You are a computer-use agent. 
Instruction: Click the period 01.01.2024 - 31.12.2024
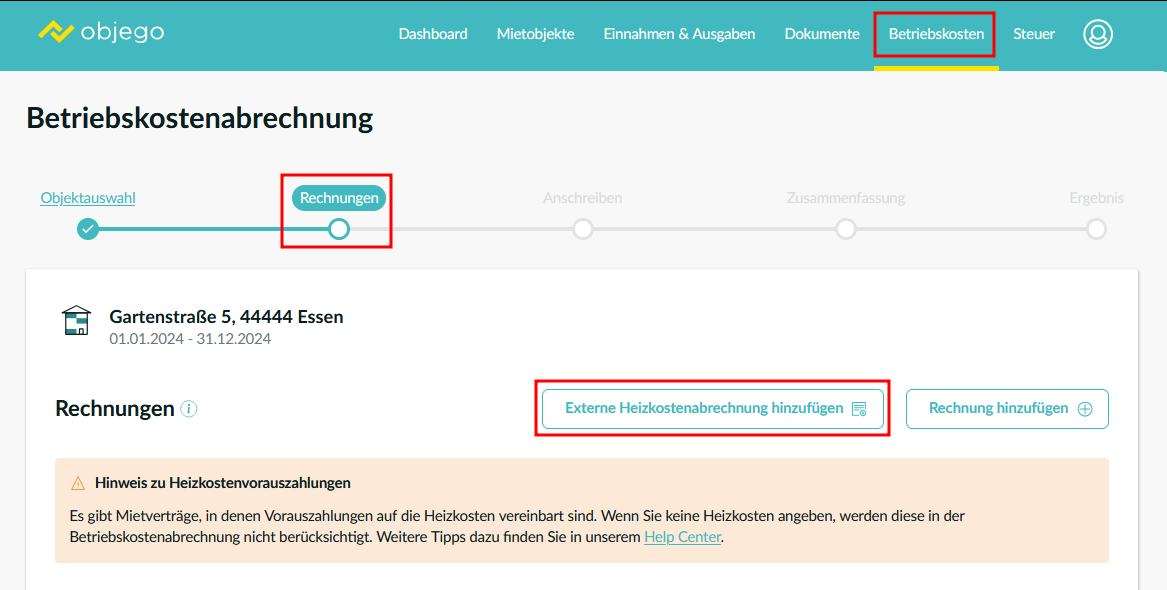pos(191,339)
